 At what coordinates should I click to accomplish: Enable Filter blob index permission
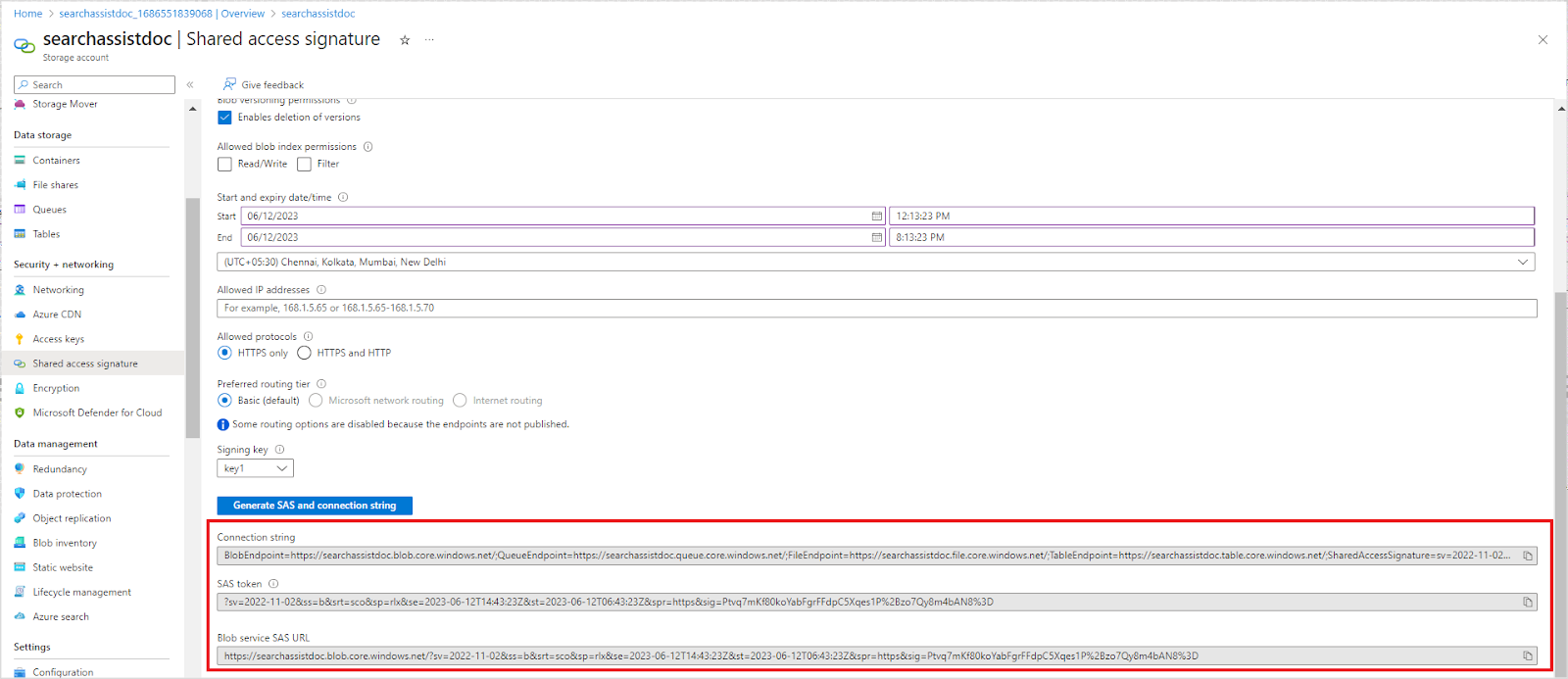point(304,165)
